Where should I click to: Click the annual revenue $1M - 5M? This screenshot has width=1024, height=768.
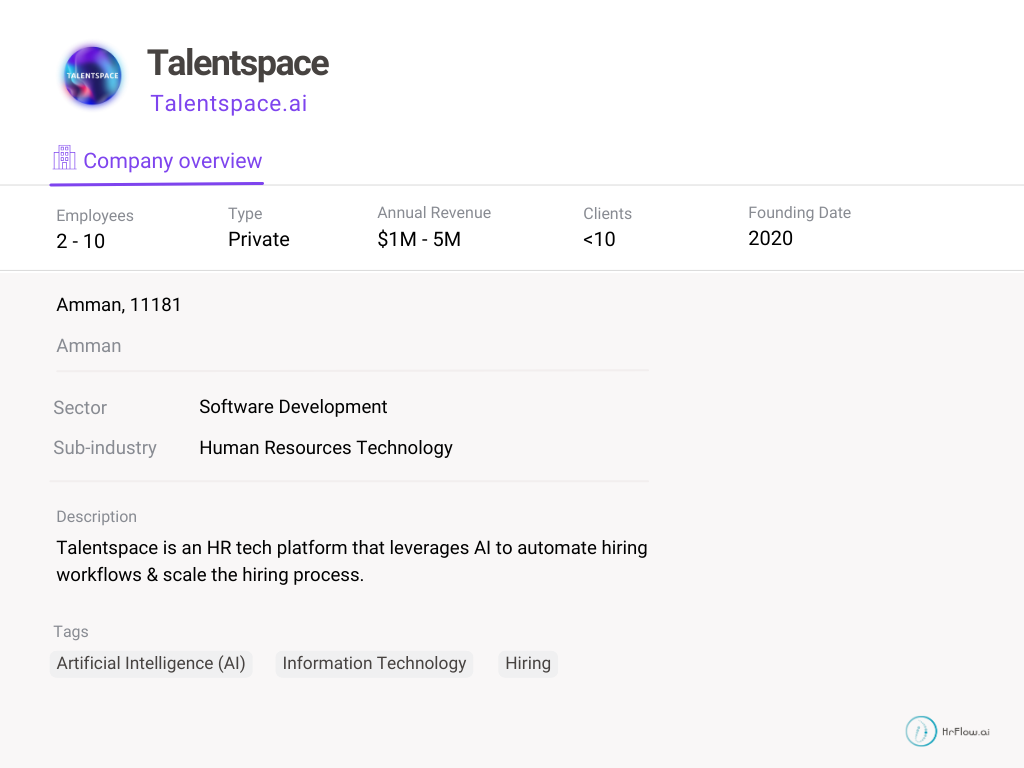tap(419, 239)
